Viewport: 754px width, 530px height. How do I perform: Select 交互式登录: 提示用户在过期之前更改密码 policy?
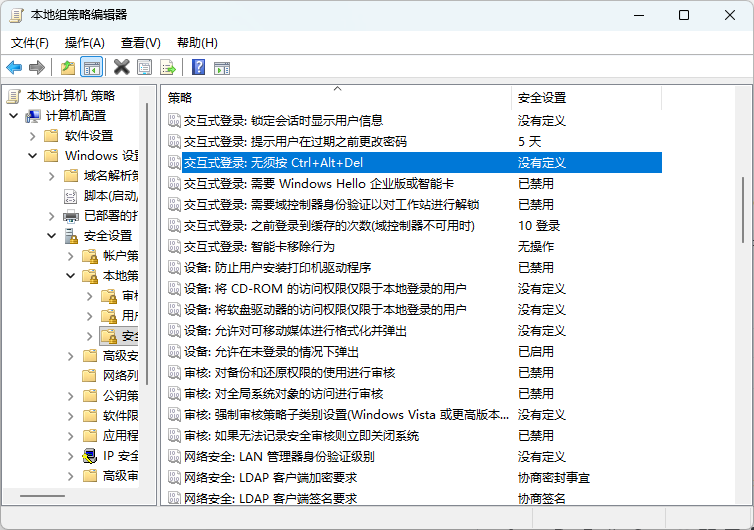tap(295, 141)
